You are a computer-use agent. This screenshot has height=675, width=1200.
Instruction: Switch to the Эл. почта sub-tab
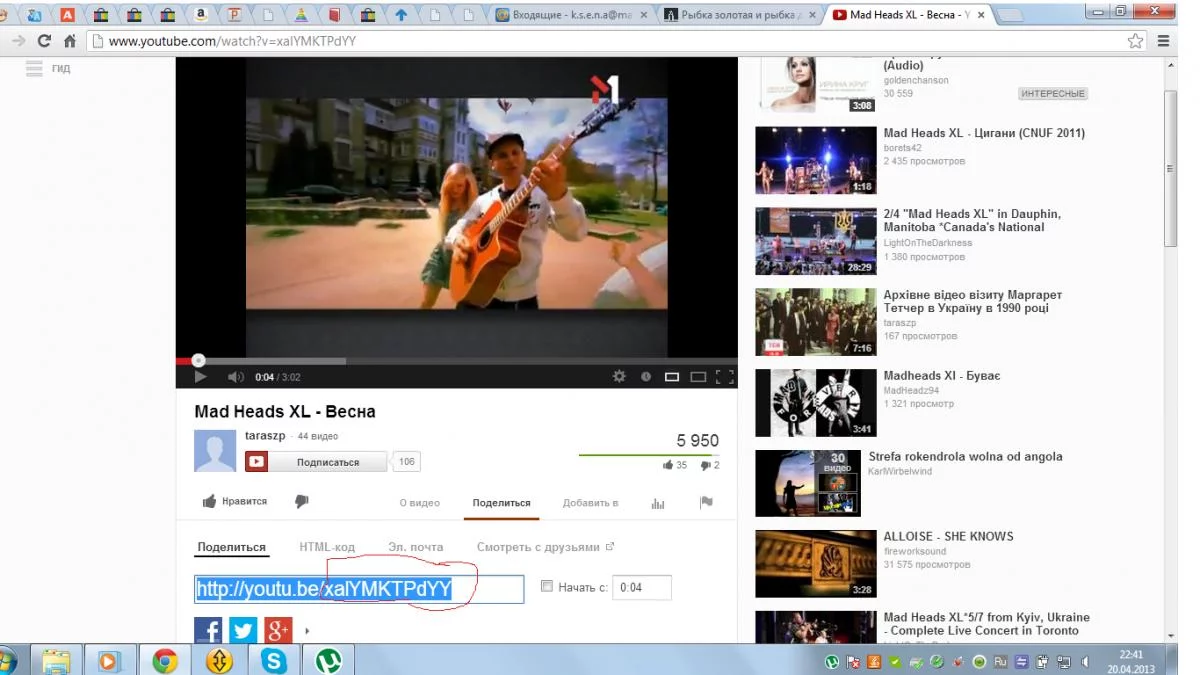(x=416, y=547)
